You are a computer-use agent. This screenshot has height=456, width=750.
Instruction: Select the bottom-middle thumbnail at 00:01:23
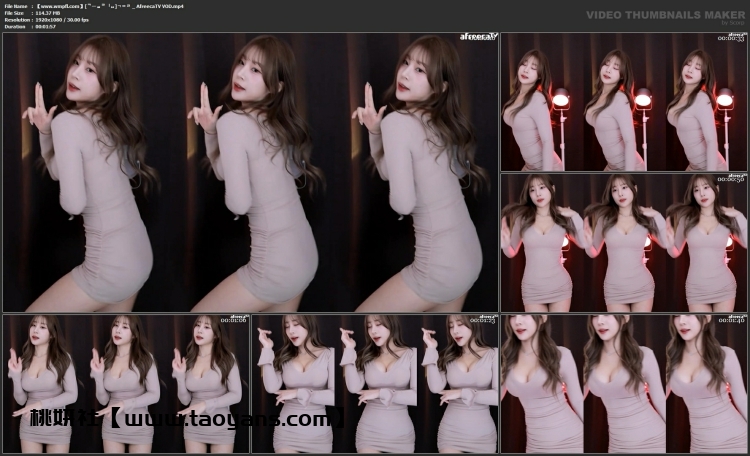(375, 384)
